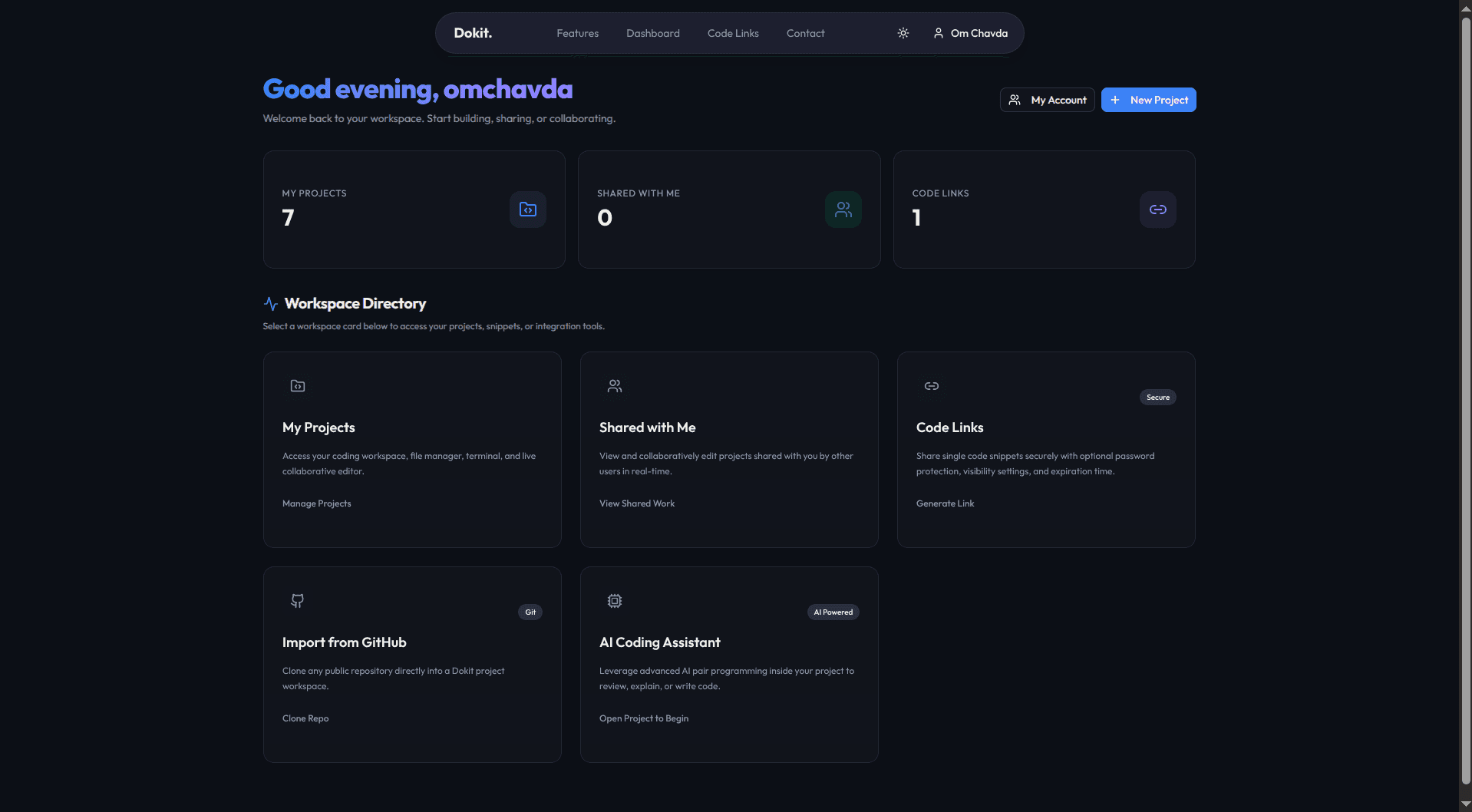Click the Secure badge
Image resolution: width=1472 pixels, height=812 pixels.
point(1157,398)
